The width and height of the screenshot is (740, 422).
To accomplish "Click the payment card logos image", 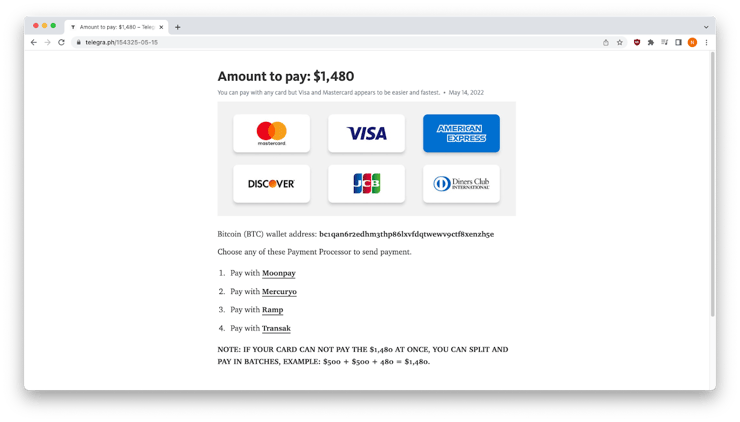I will [366, 159].
